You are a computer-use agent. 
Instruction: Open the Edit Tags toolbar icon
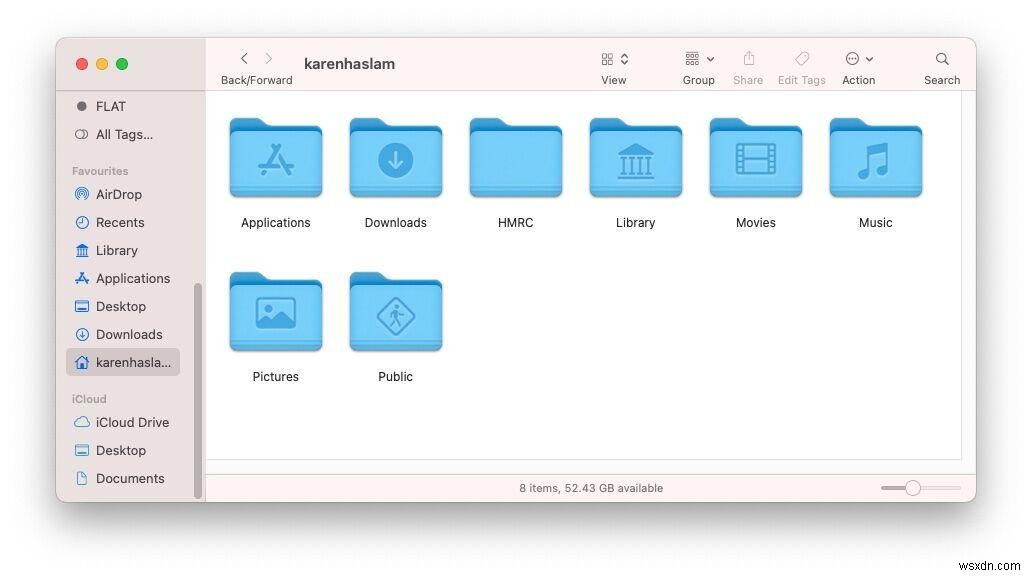(801, 59)
